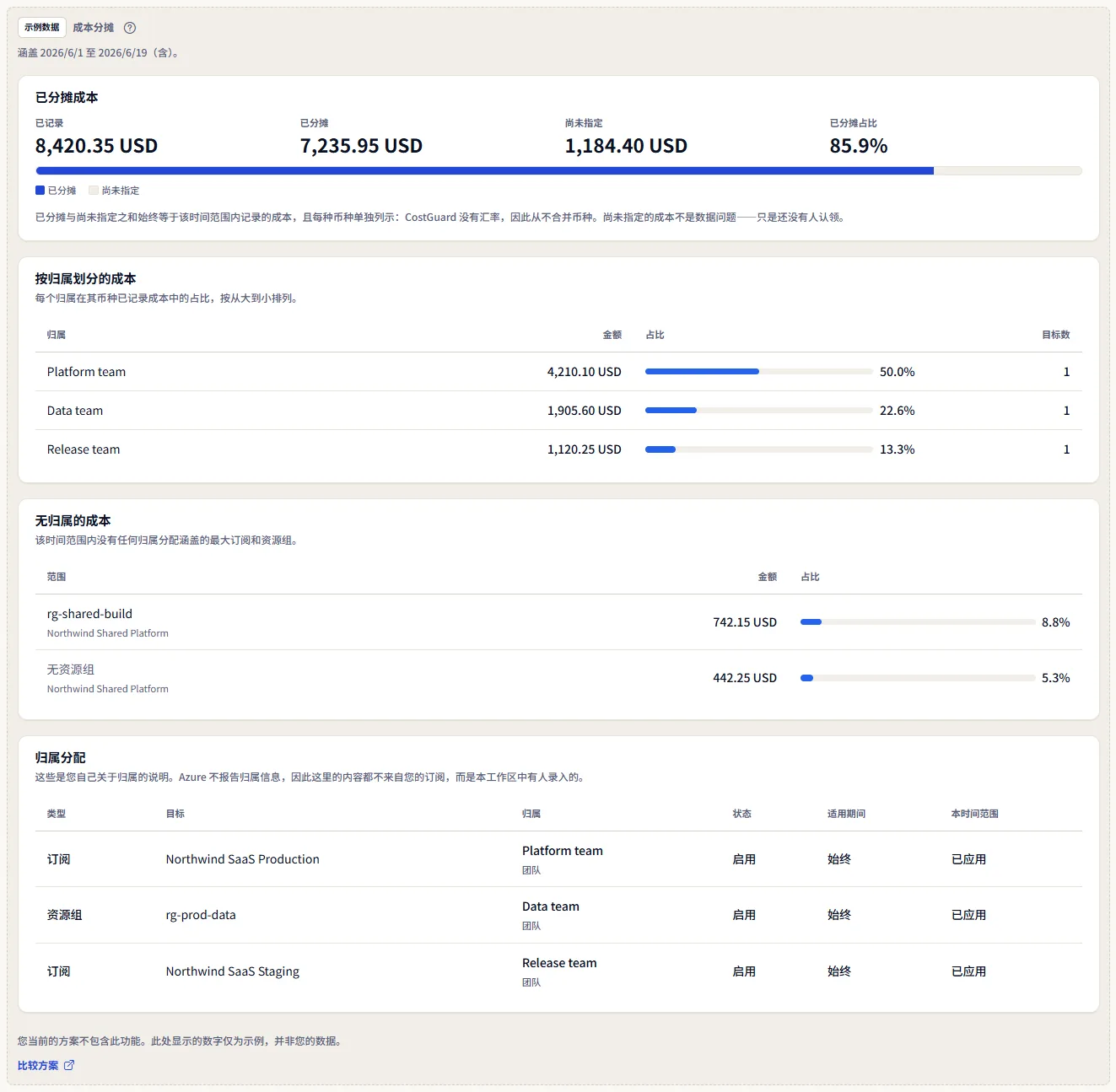The image size is (1116, 1092).
Task: Click the 85.9% allocated share figure
Action: pyautogui.click(x=859, y=146)
